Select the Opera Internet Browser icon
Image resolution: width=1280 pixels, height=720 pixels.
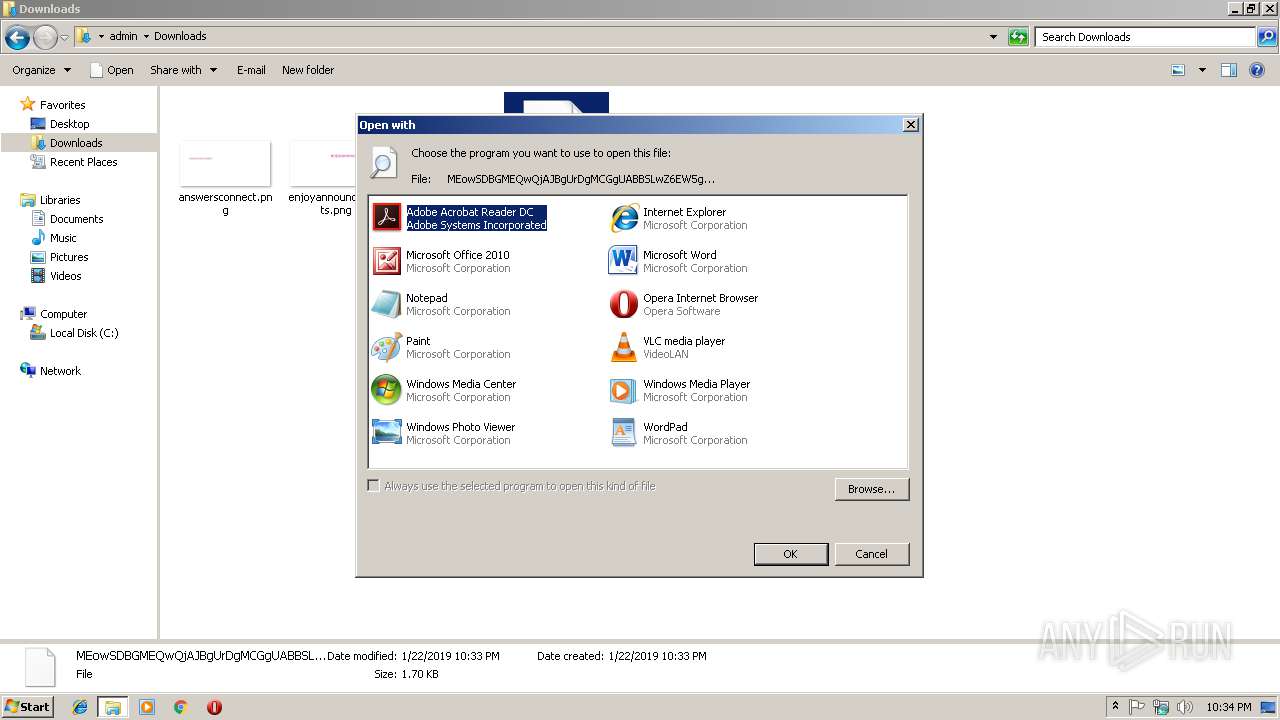(624, 303)
